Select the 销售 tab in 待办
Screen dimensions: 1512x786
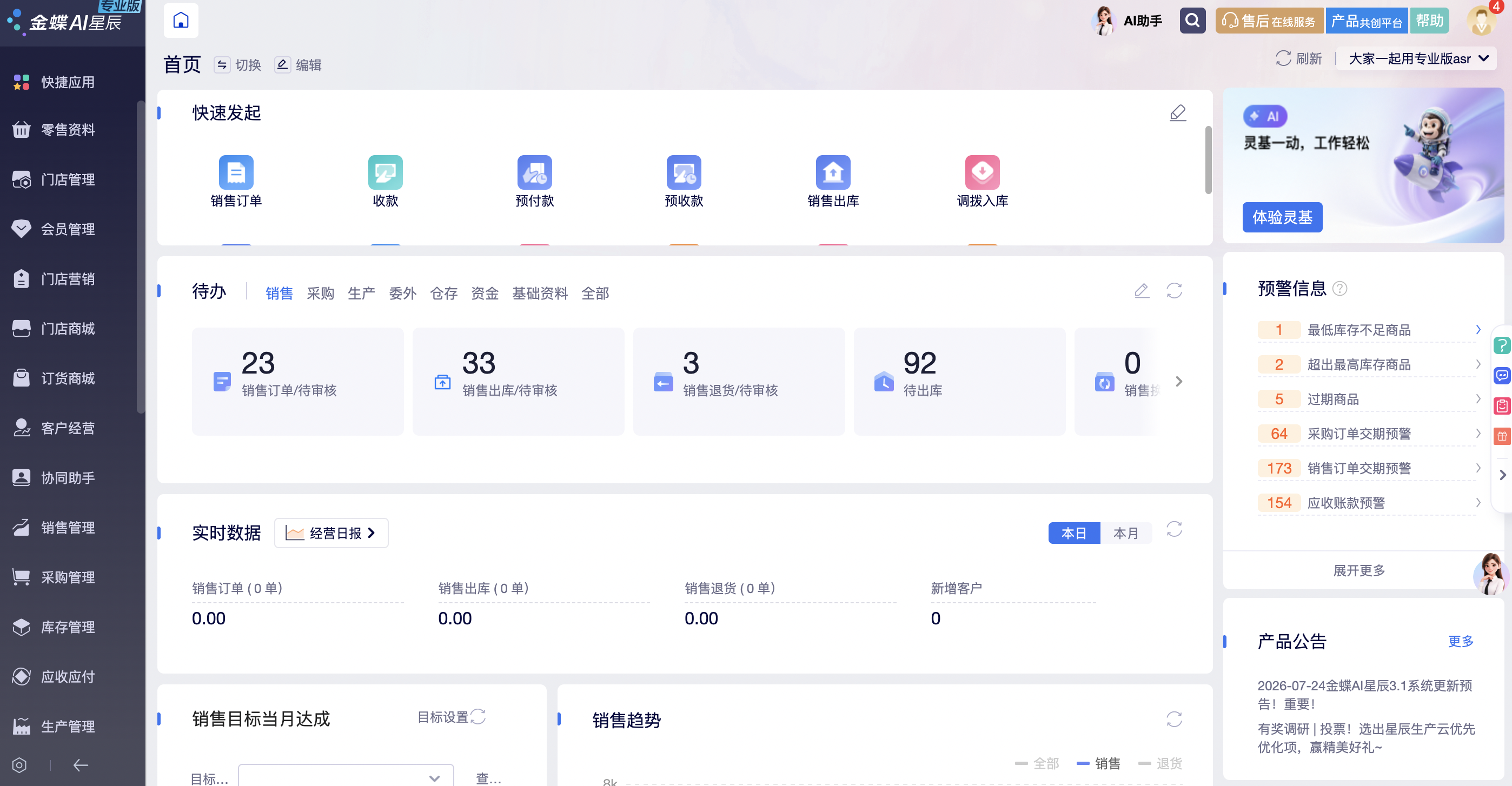point(280,294)
